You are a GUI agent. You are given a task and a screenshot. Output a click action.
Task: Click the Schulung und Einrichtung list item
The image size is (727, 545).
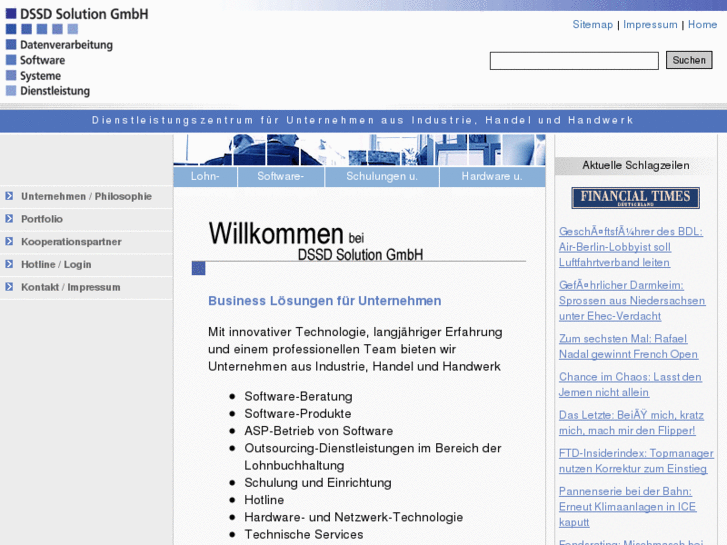click(318, 483)
